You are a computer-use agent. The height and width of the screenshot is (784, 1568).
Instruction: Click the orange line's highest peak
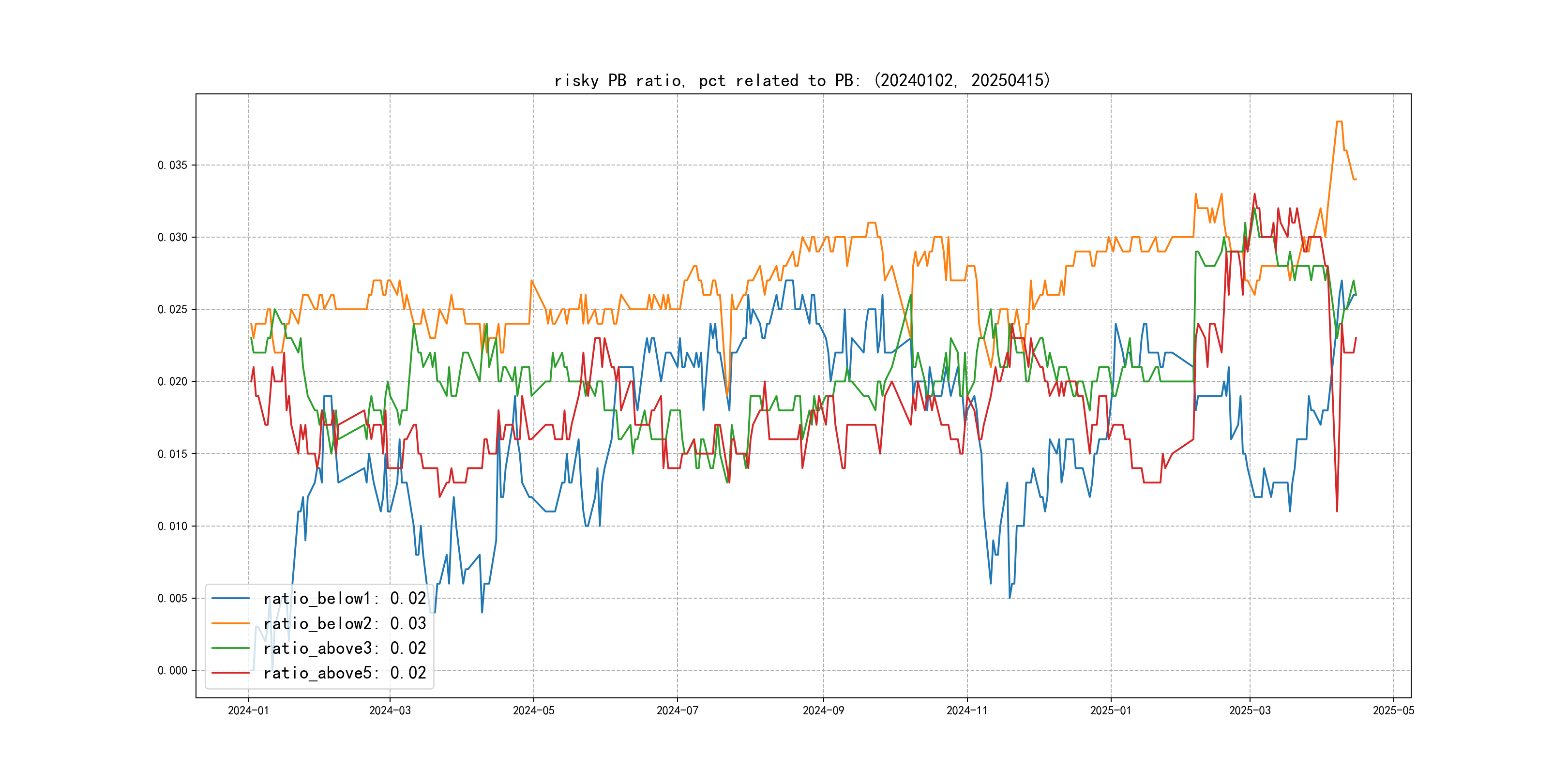click(1339, 122)
